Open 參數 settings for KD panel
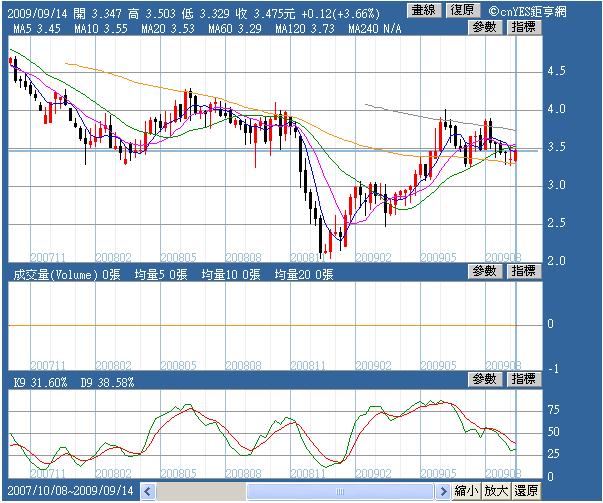This screenshot has height=503, width=603. click(485, 380)
